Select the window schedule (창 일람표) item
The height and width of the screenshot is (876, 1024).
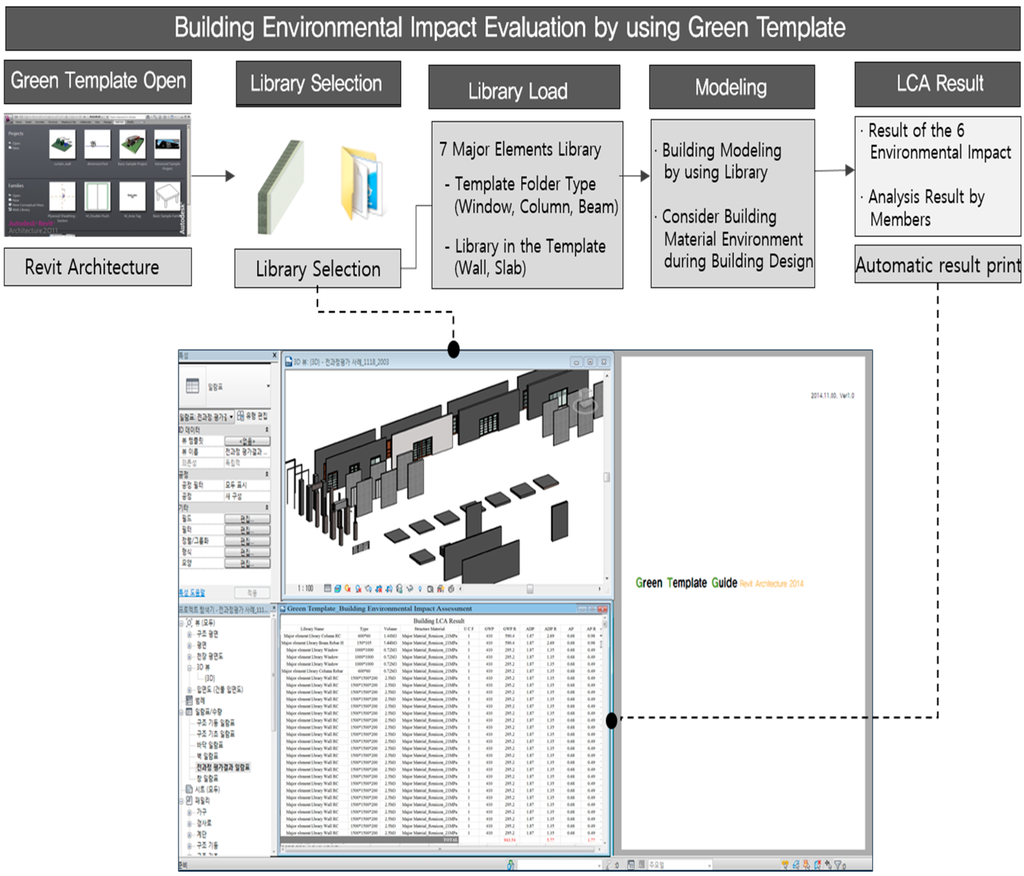pos(208,778)
